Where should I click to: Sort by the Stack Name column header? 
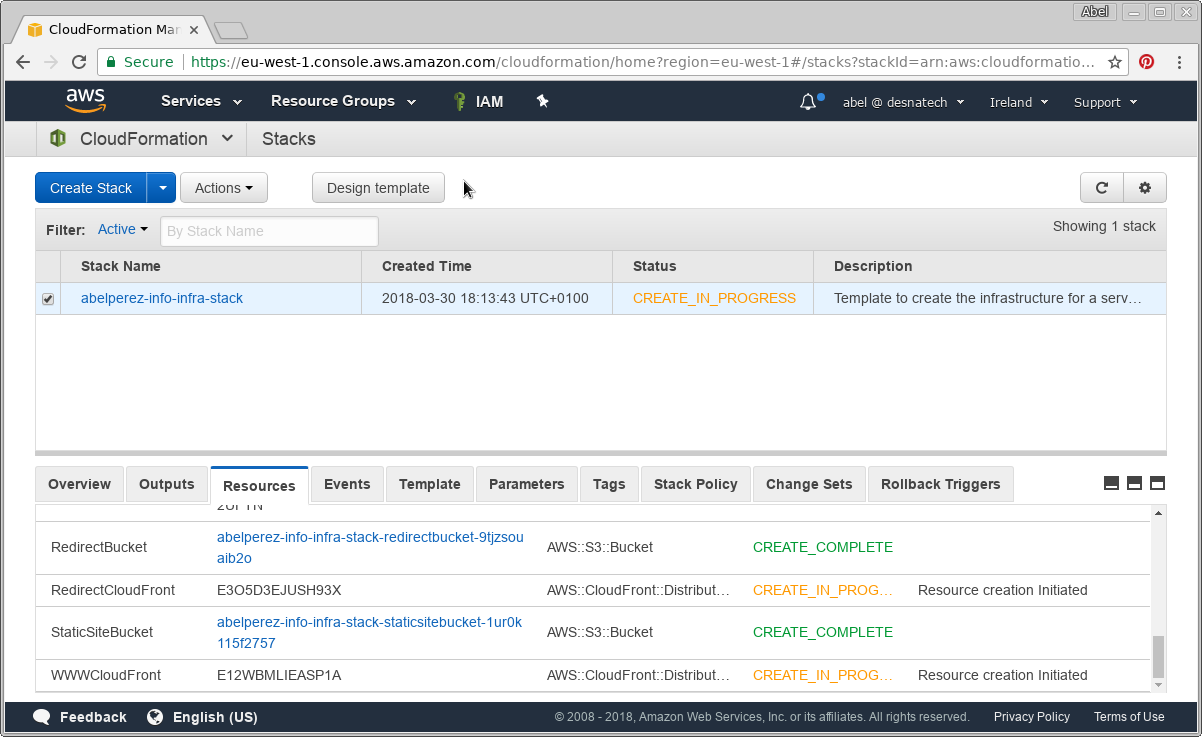tap(121, 266)
